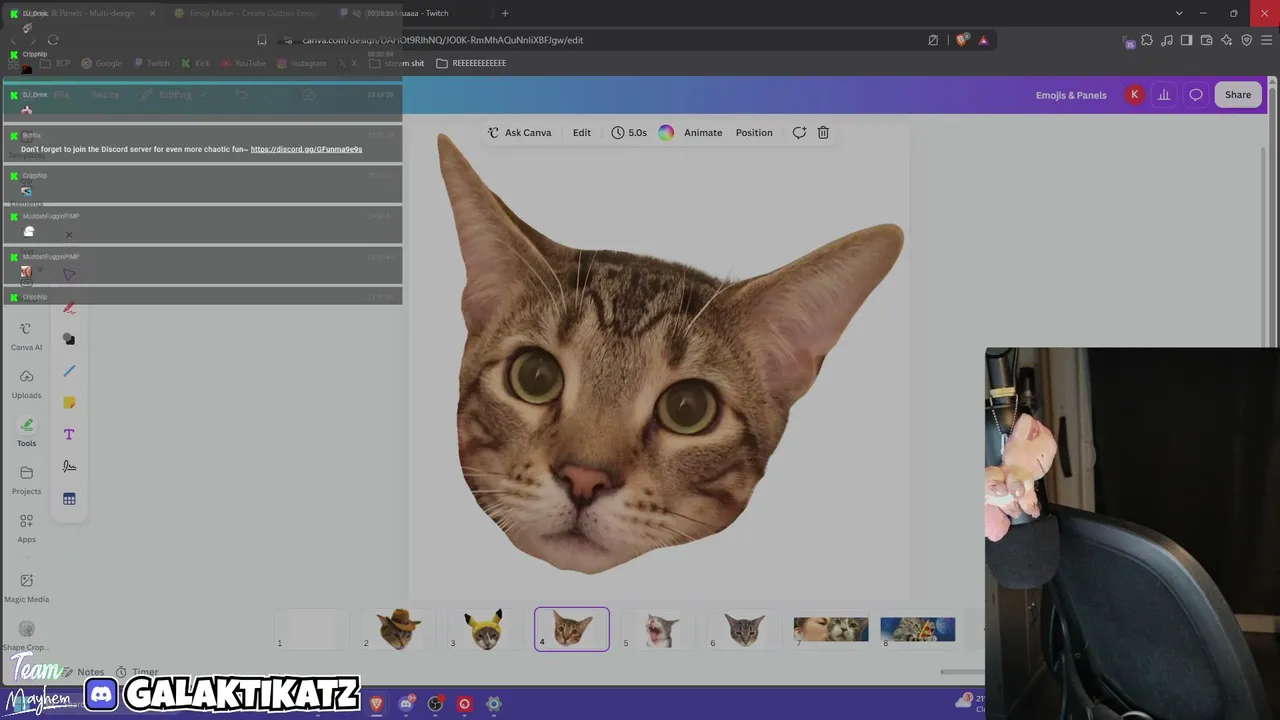The height and width of the screenshot is (720, 1280).
Task: Open the Tools sidebar panel
Action: (26, 432)
